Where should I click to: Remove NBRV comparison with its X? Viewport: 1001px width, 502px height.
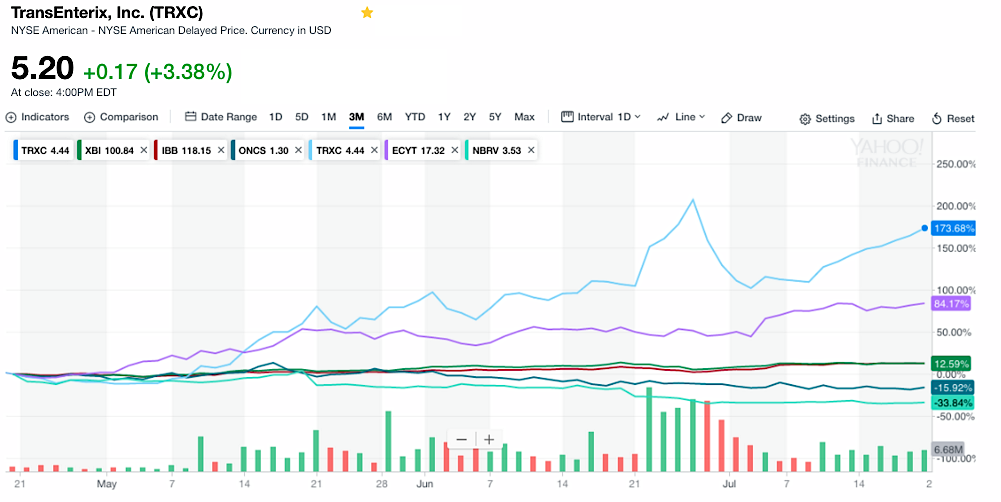[x=531, y=151]
